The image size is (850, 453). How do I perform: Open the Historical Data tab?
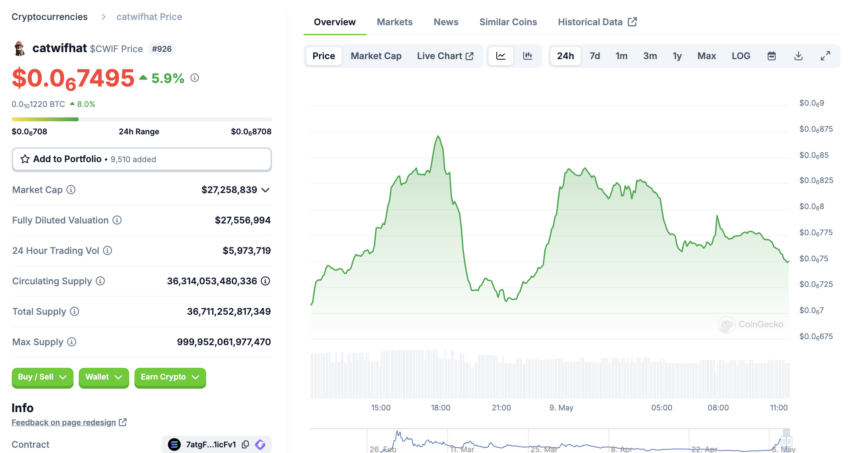click(x=597, y=22)
